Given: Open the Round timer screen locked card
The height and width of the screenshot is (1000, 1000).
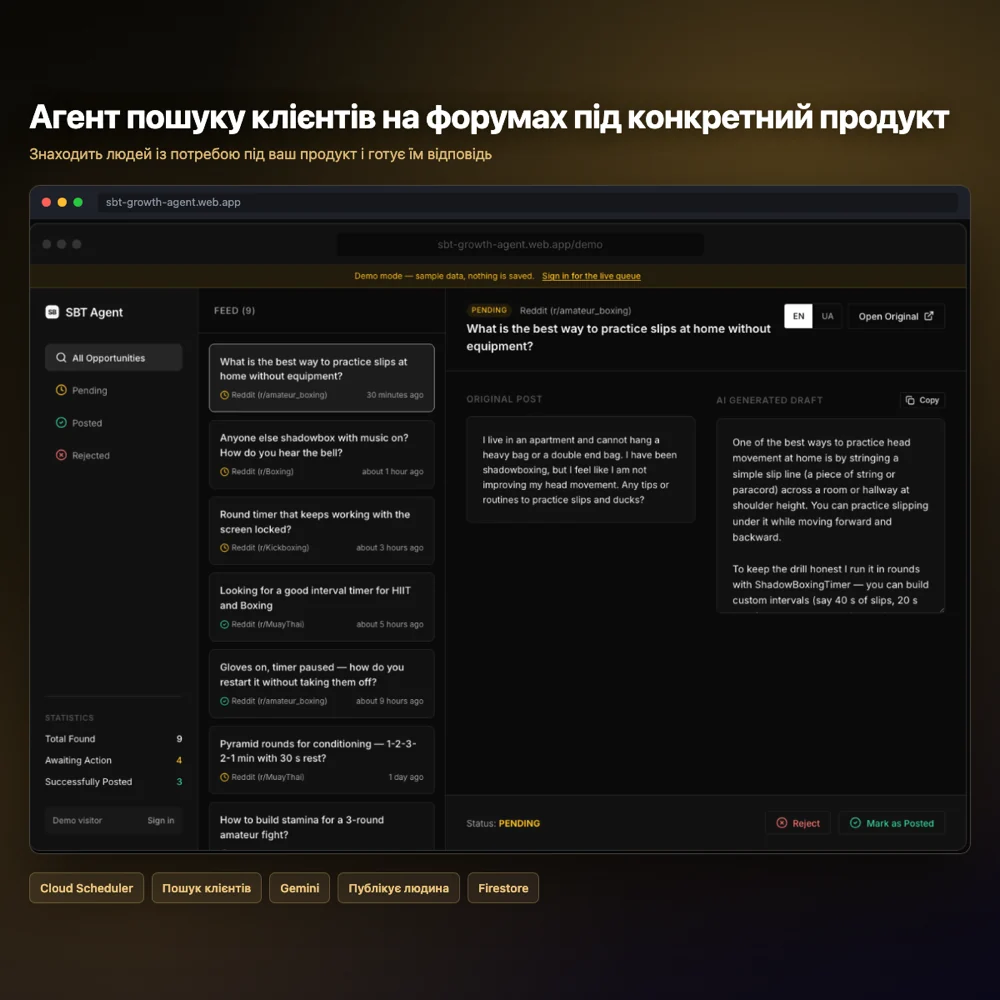Looking at the screenshot, I should [321, 531].
